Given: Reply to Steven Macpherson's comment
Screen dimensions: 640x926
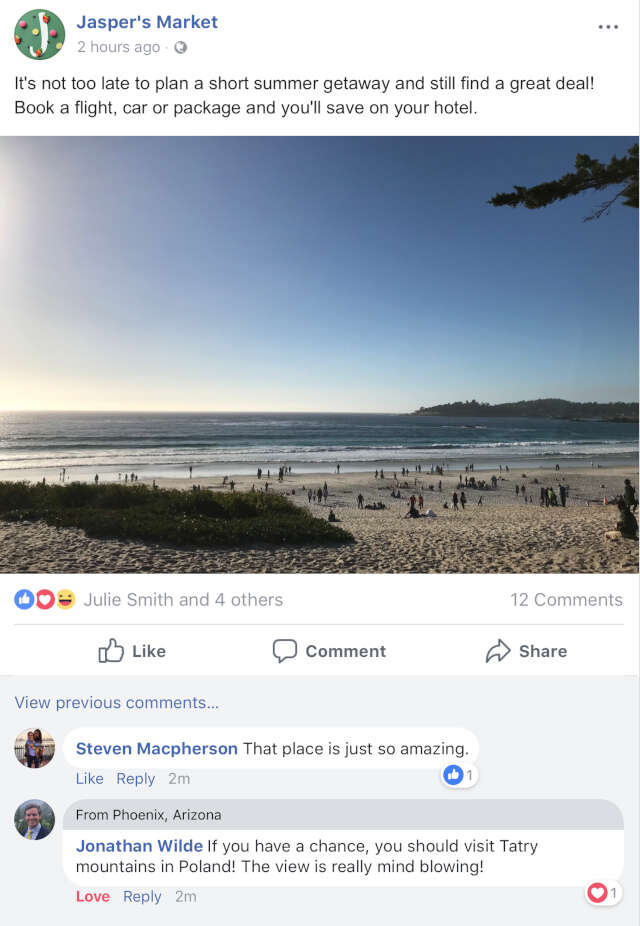Looking at the screenshot, I should (135, 779).
